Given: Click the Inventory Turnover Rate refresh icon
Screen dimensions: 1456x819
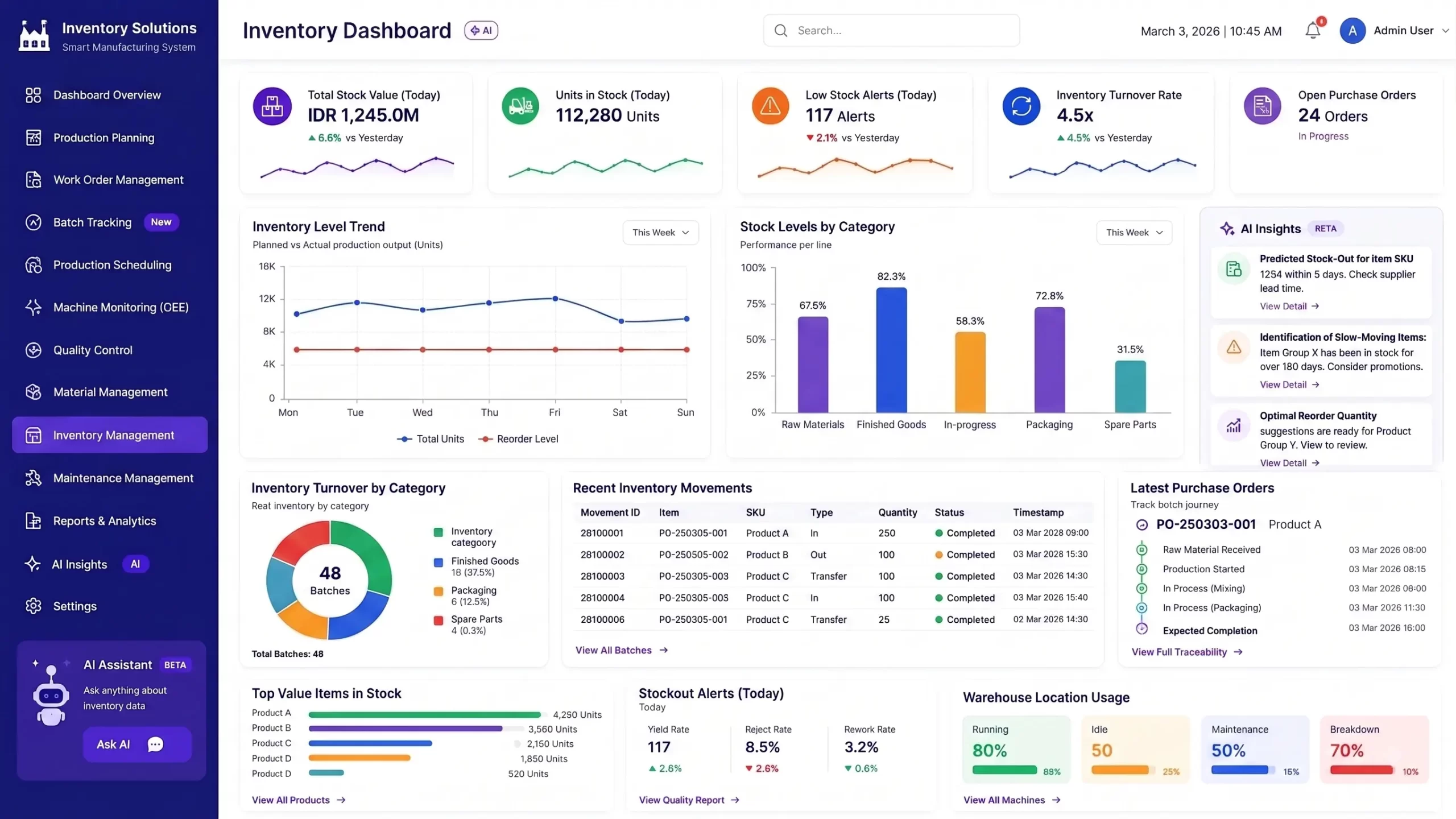Looking at the screenshot, I should pyautogui.click(x=1021, y=106).
